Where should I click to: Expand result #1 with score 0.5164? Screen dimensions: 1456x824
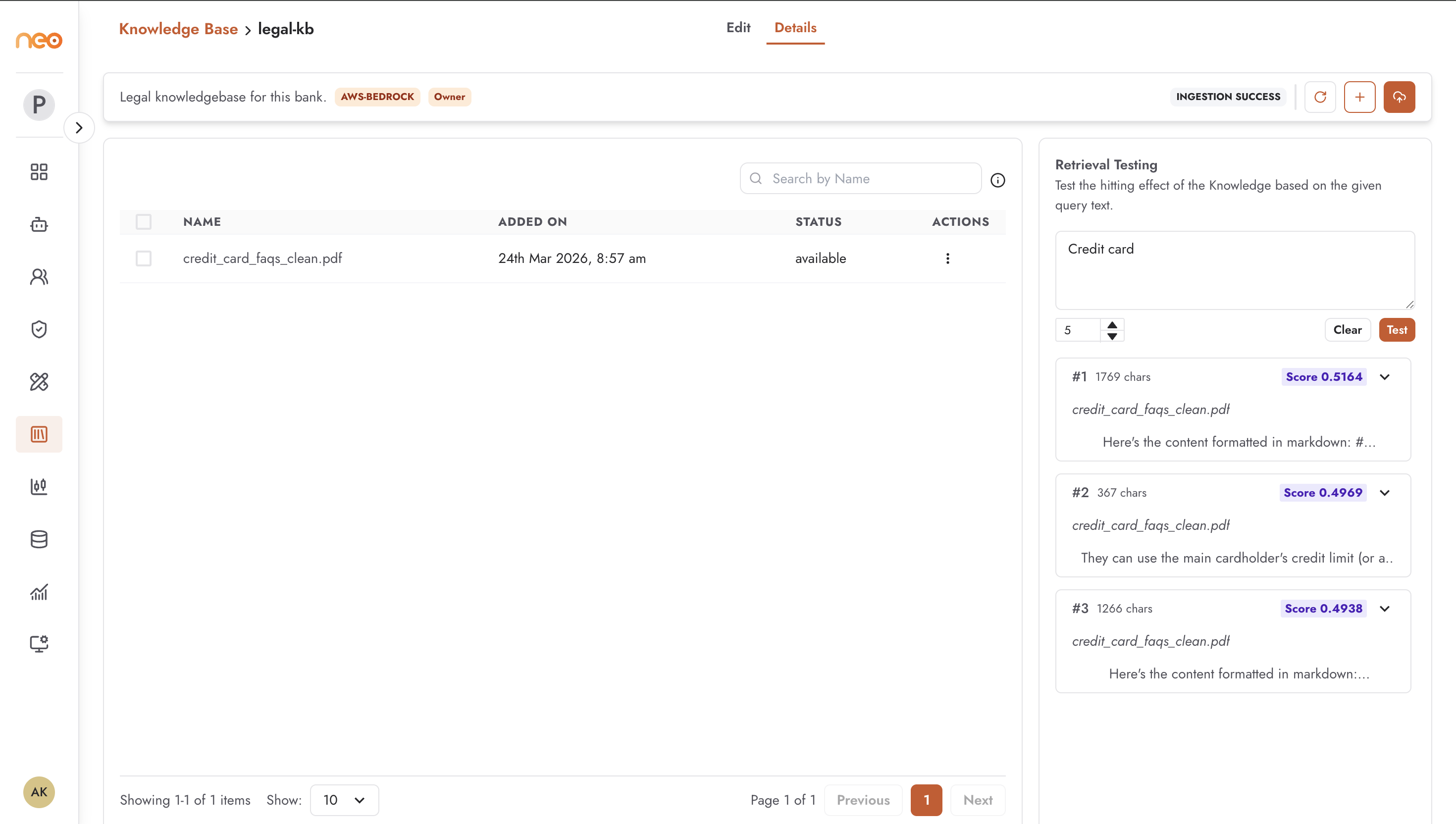(x=1385, y=377)
